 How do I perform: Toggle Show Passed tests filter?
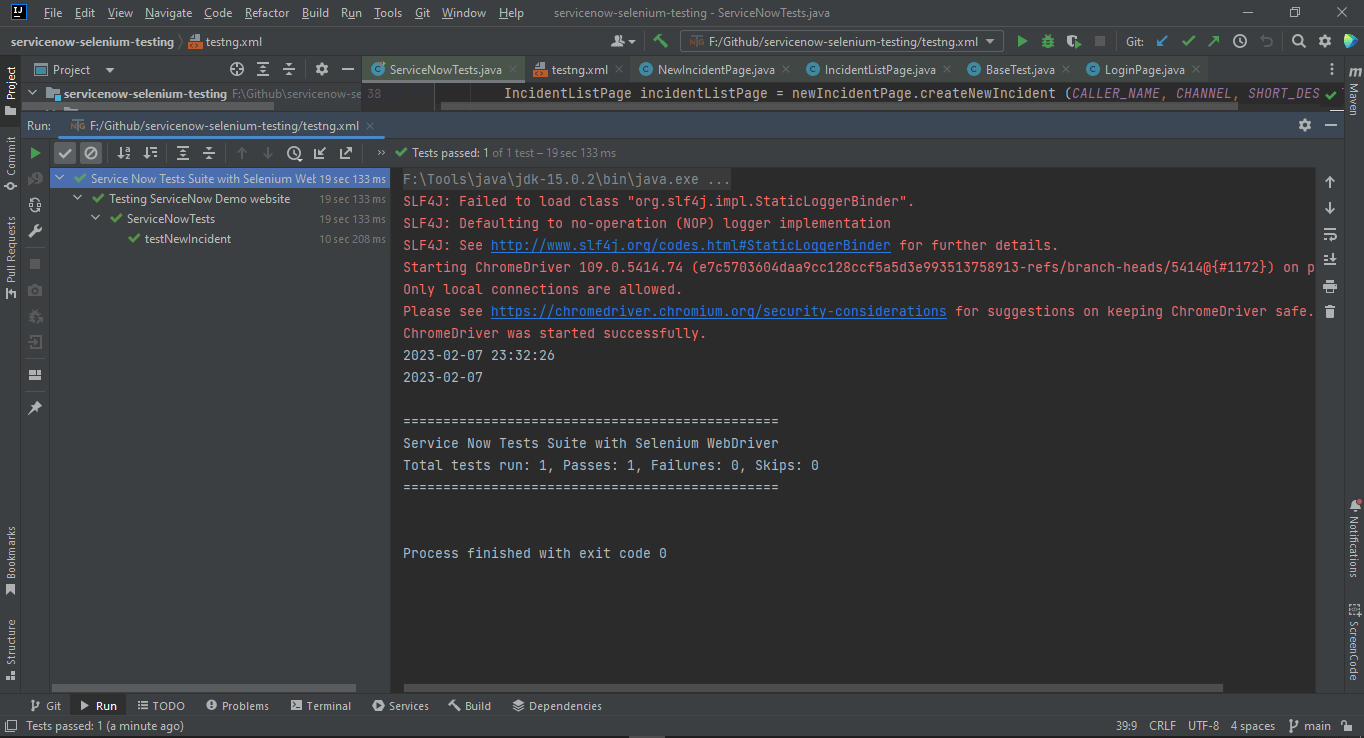(65, 153)
